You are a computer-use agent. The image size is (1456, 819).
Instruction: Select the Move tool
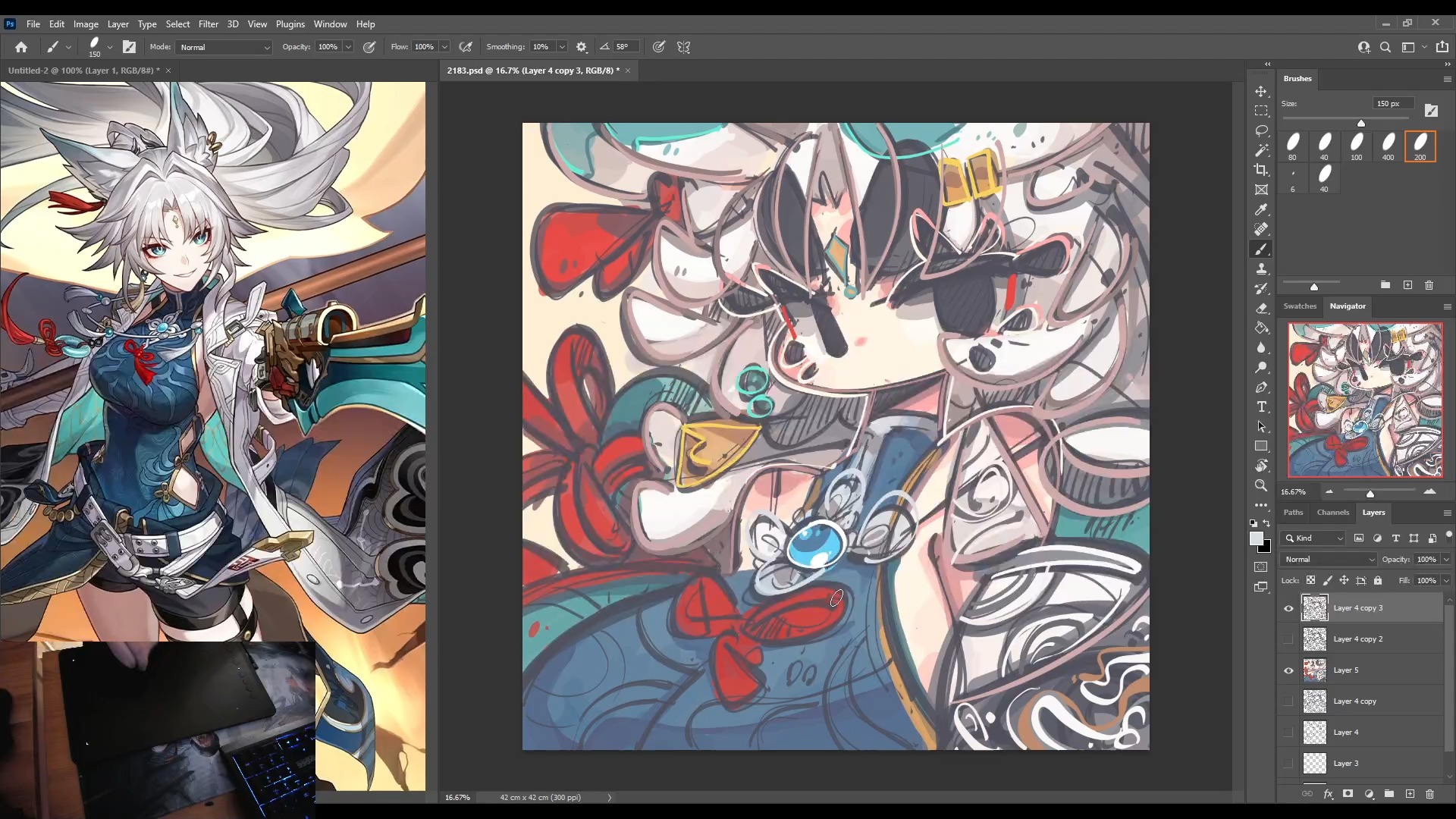tap(1261, 91)
